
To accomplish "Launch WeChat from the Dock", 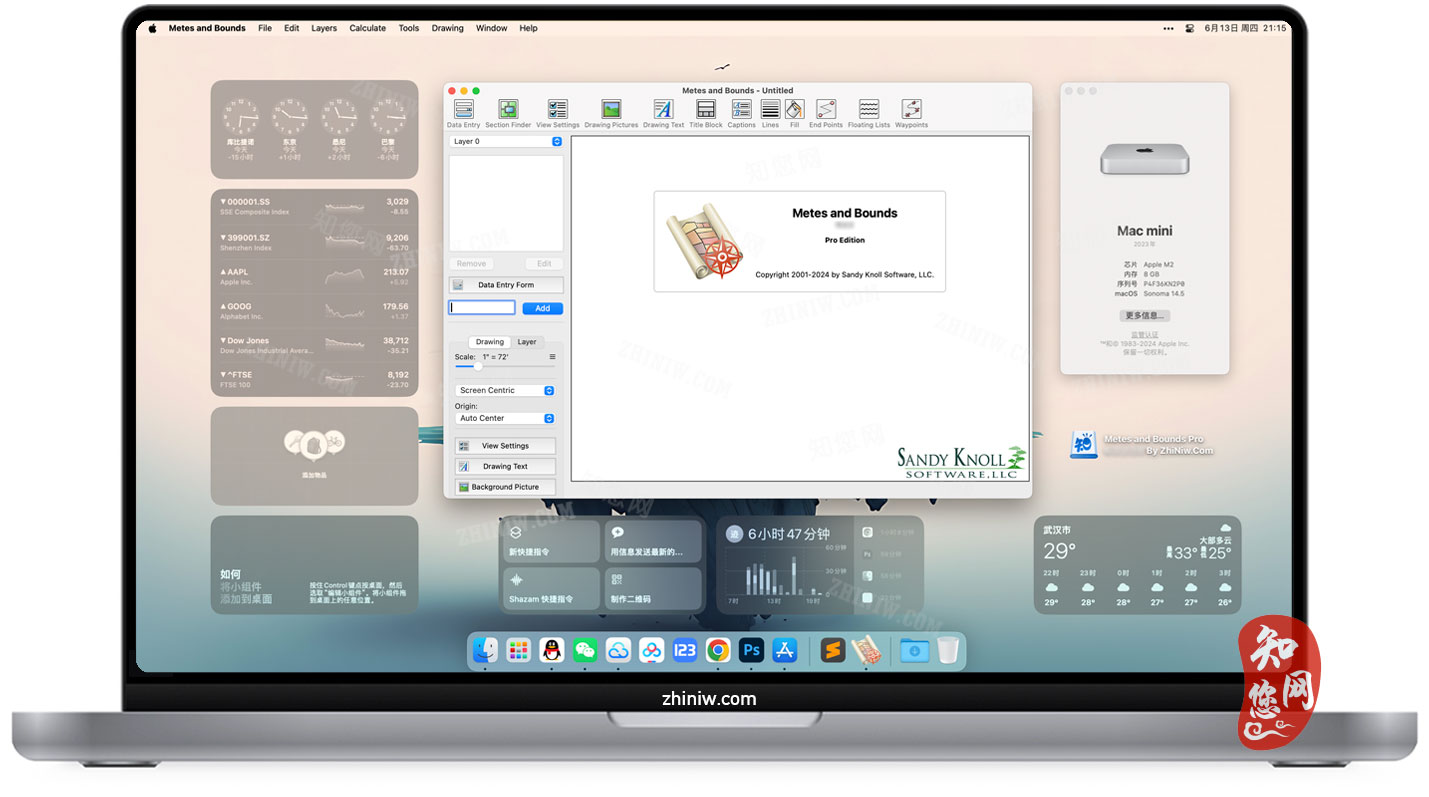I will tap(585, 650).
